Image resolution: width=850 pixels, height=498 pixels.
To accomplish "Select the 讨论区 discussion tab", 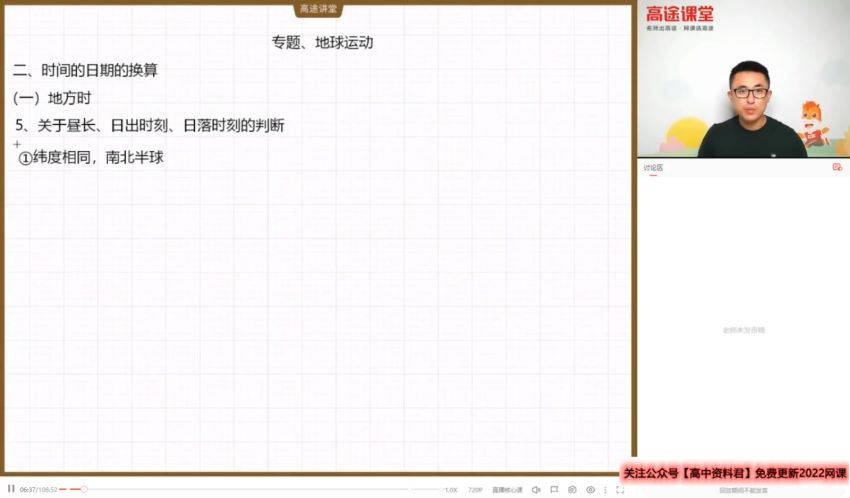I will coord(653,168).
